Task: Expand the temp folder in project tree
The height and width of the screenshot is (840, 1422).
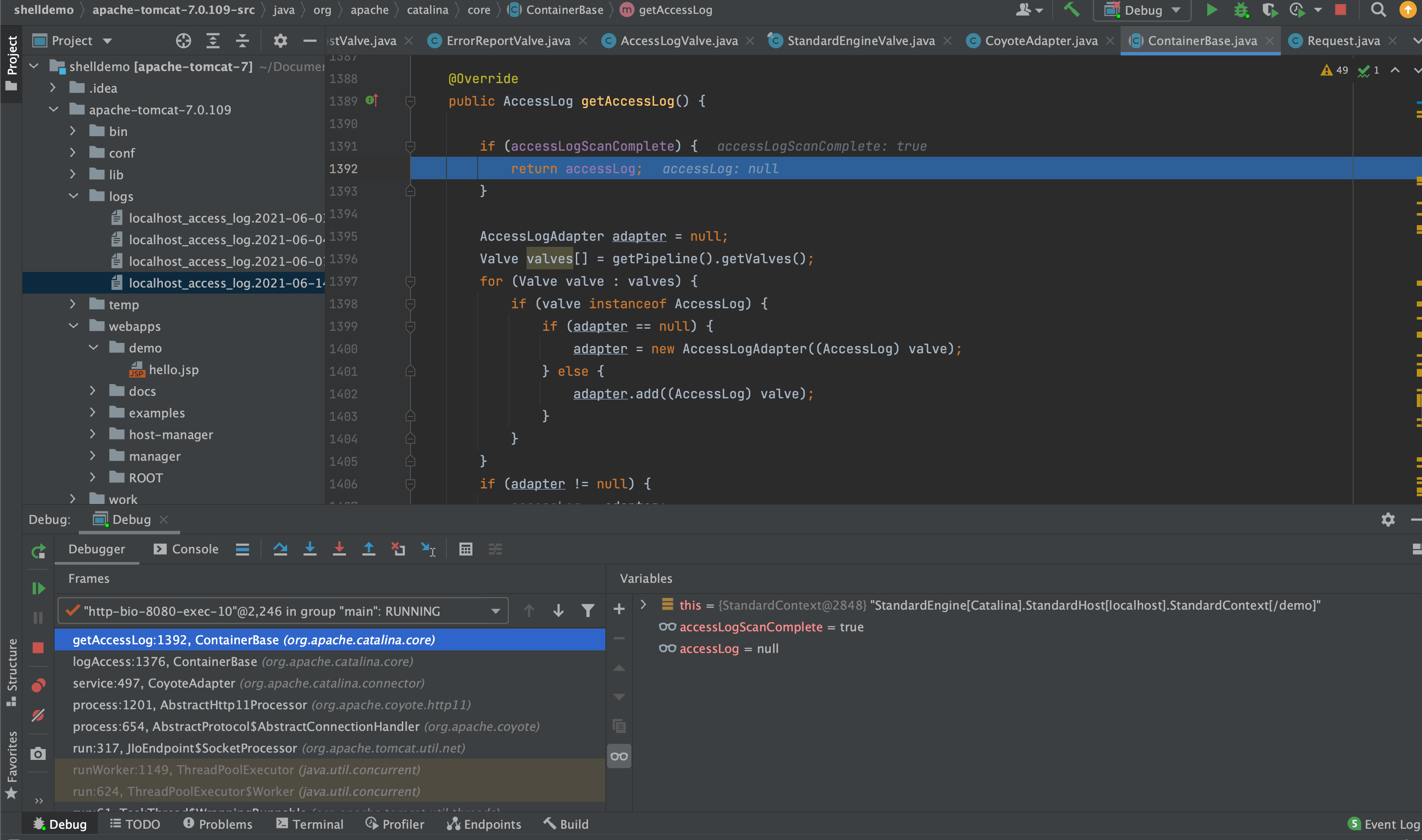Action: 72,304
